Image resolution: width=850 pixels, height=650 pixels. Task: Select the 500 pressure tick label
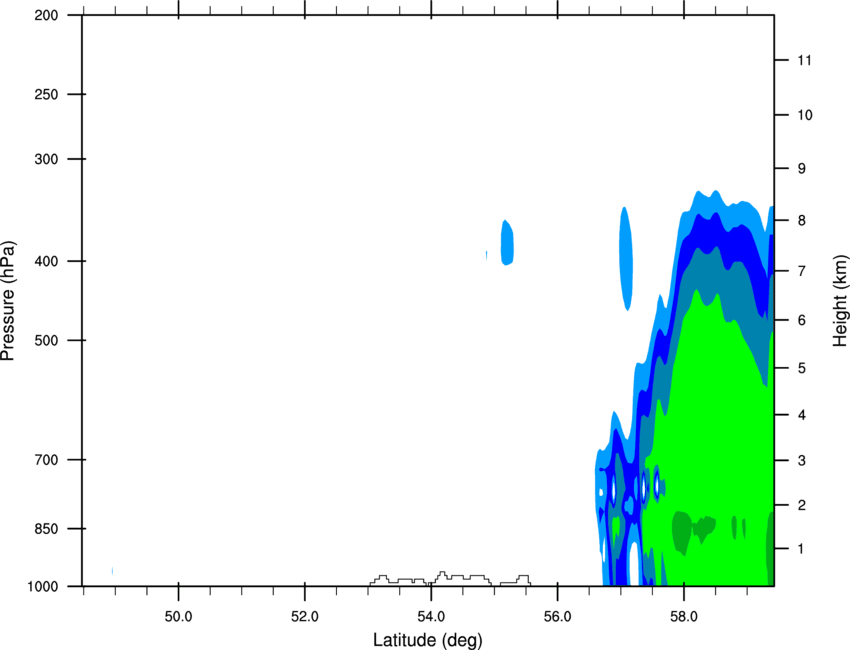(46, 340)
